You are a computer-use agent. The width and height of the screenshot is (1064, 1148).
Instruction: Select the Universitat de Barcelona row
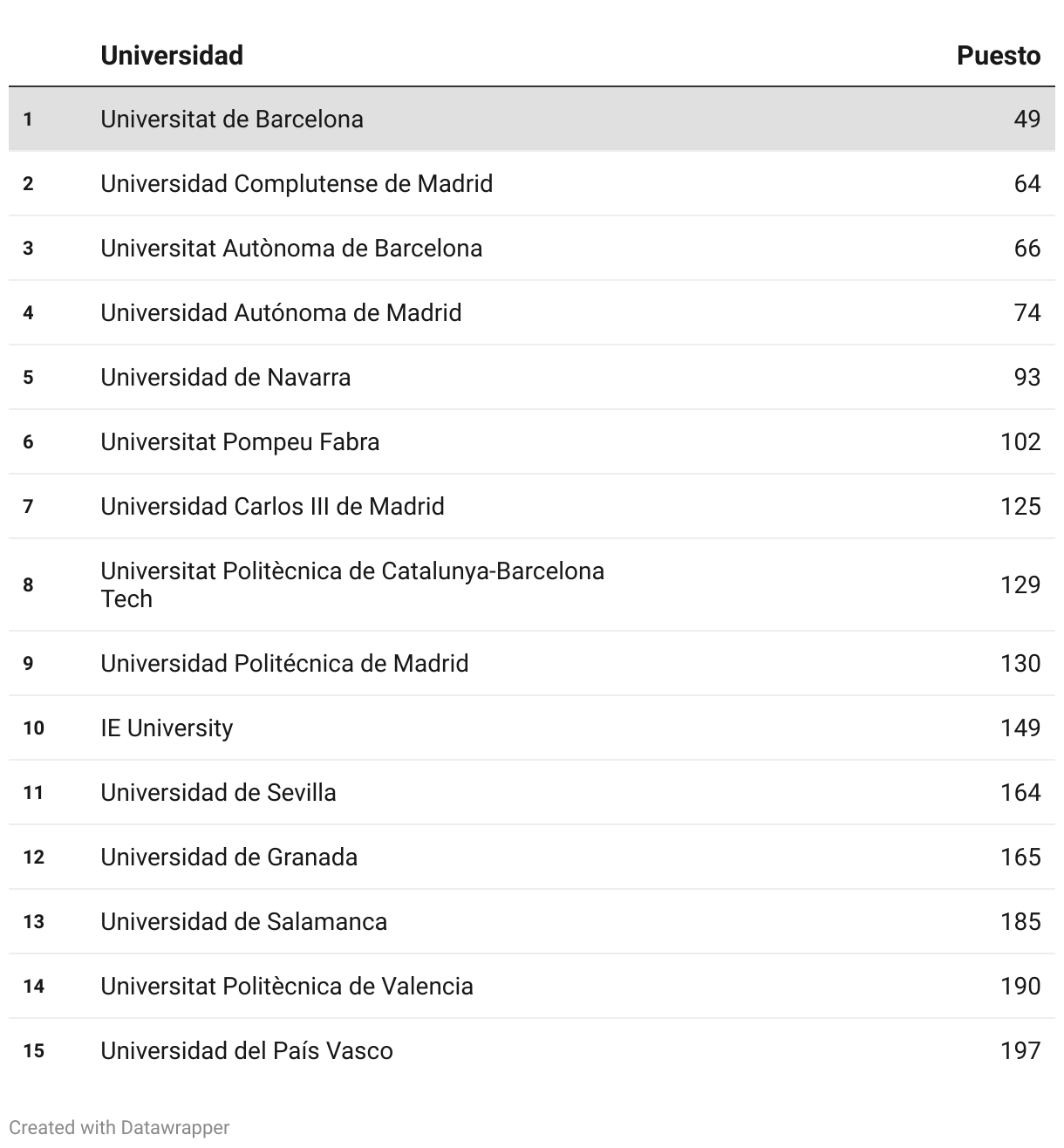[532, 120]
